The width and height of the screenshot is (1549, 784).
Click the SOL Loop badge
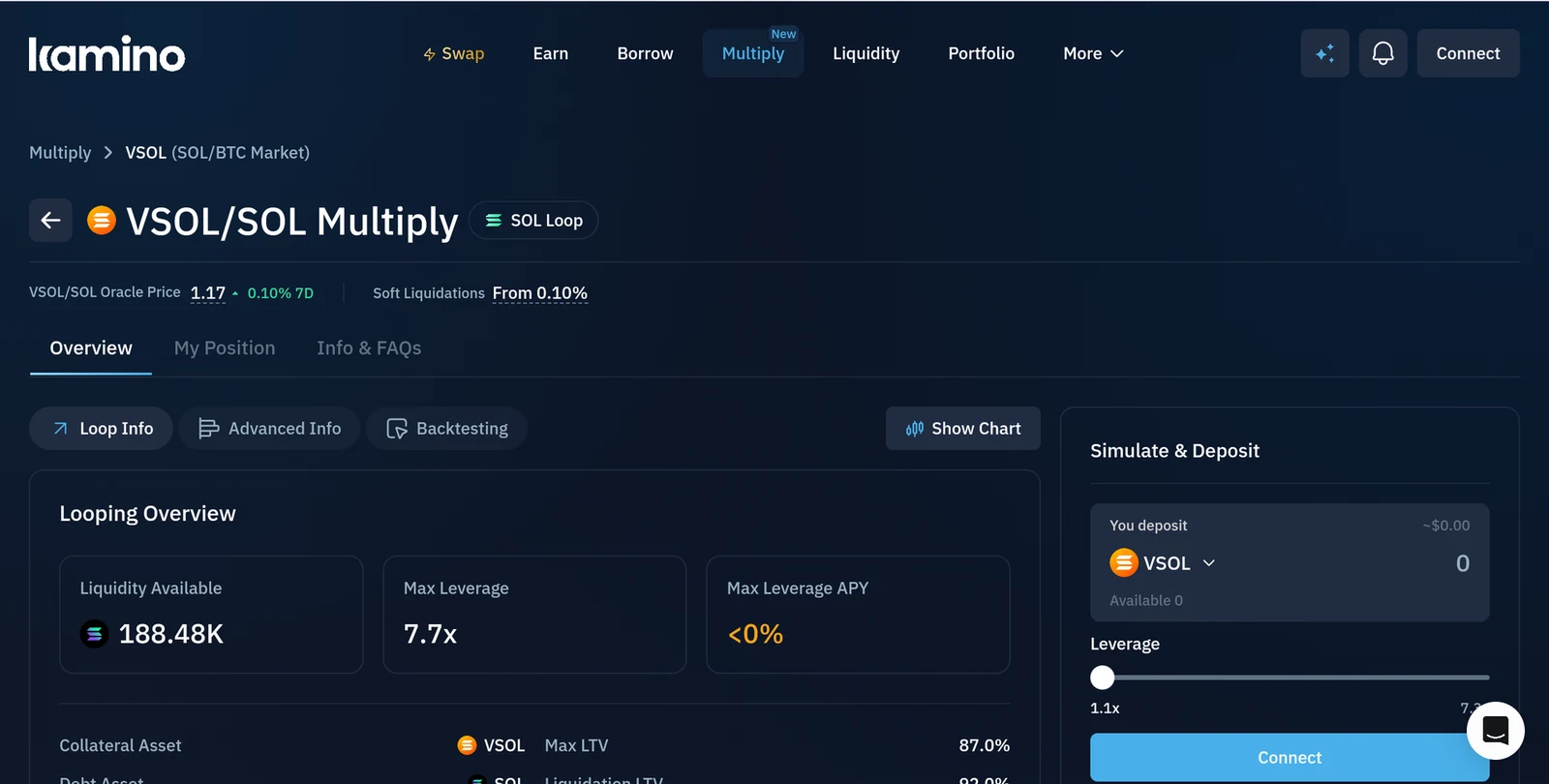pyautogui.click(x=533, y=221)
